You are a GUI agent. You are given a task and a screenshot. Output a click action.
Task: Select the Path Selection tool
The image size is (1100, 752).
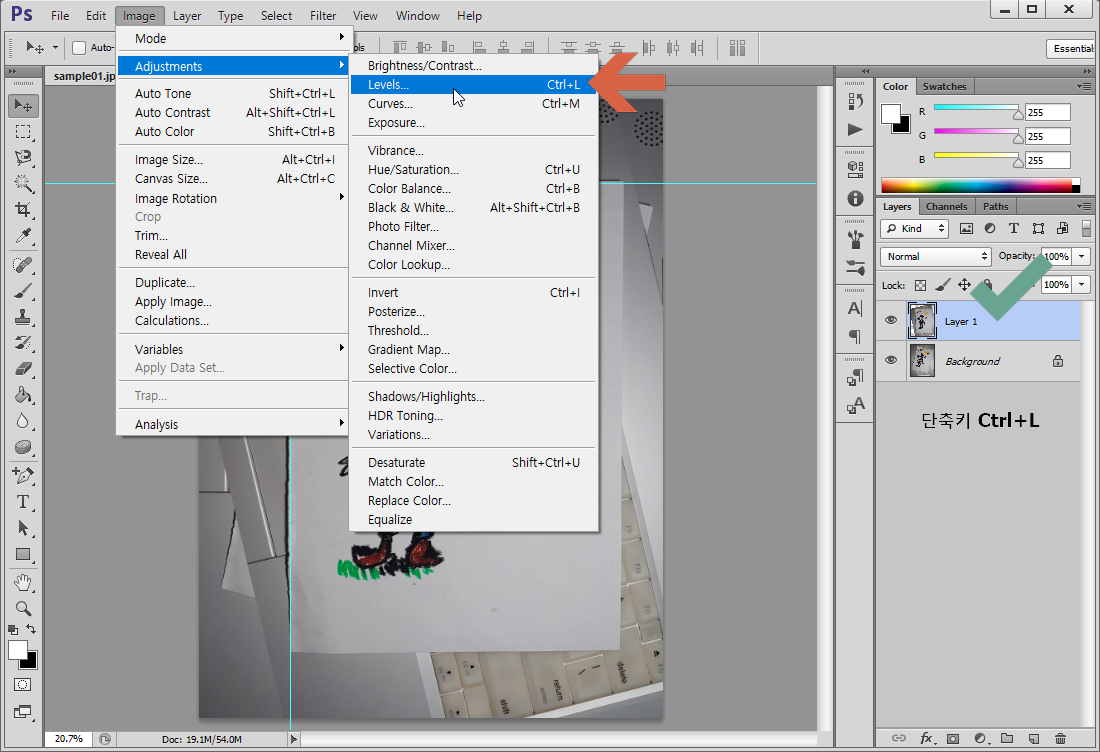(23, 528)
